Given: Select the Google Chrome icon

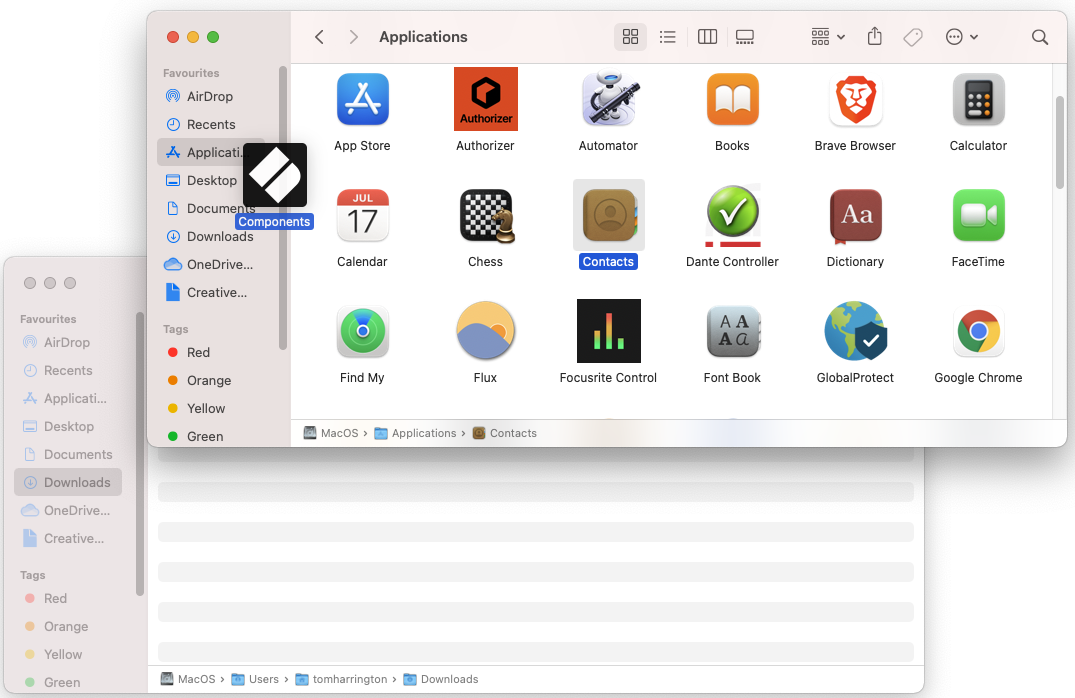Looking at the screenshot, I should (x=978, y=331).
